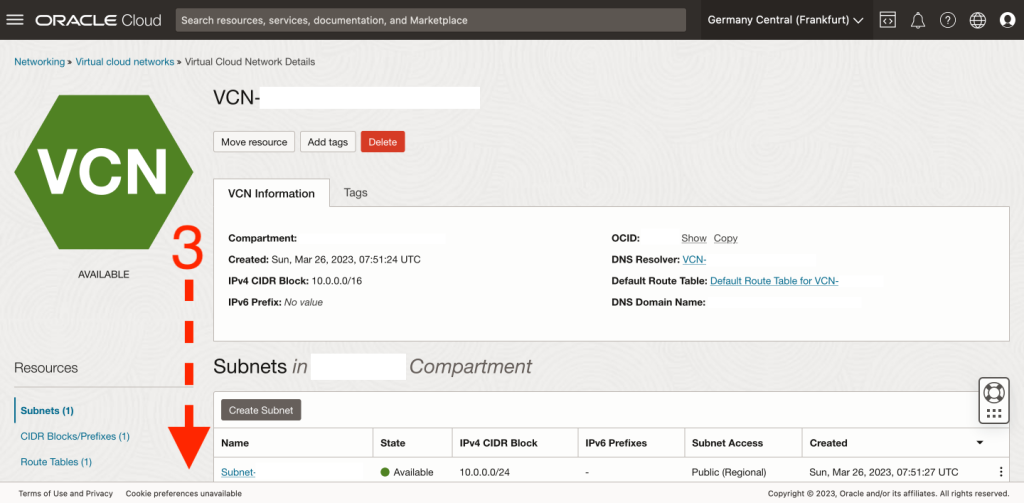The image size is (1024, 503).
Task: Click the search resources input field
Action: point(430,20)
